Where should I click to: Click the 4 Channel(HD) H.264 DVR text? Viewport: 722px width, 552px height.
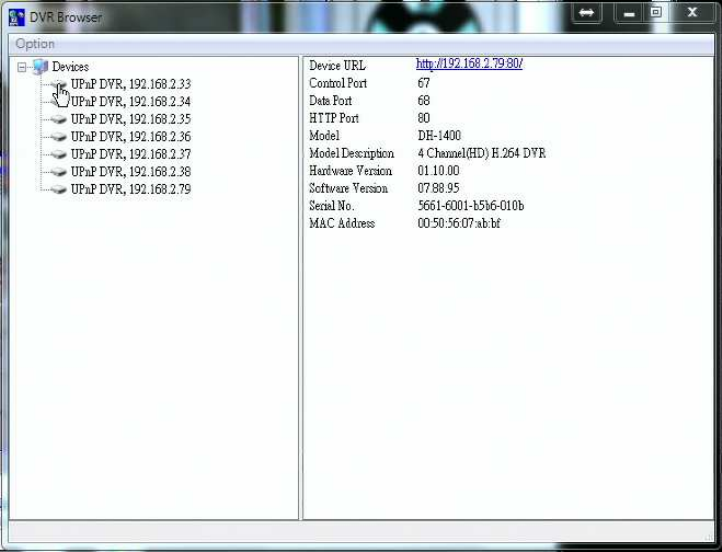(482, 153)
